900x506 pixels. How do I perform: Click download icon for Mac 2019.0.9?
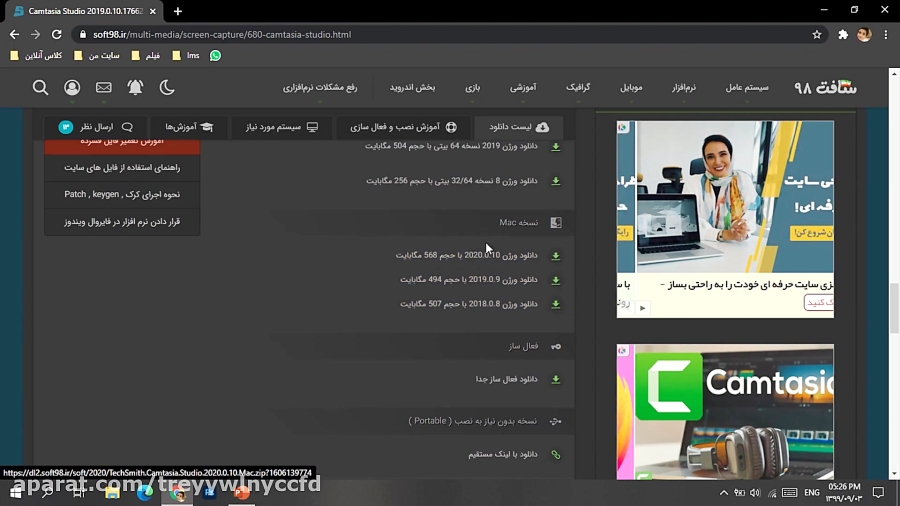click(556, 281)
